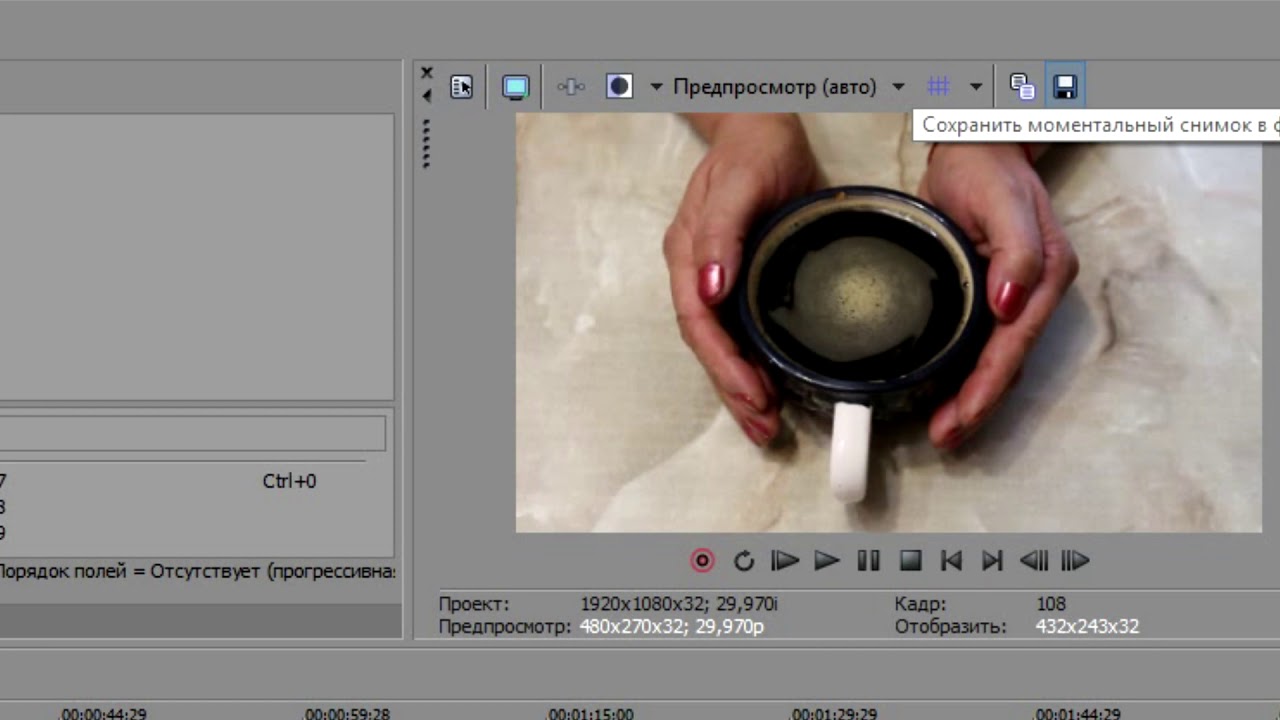Click Play From Start button
Screen dimensions: 1280x720
point(785,561)
